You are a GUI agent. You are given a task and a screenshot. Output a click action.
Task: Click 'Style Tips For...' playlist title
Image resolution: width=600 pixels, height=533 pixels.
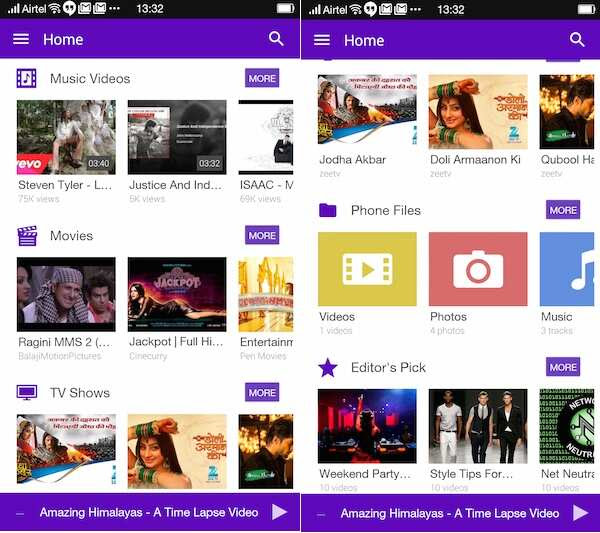pos(471,474)
